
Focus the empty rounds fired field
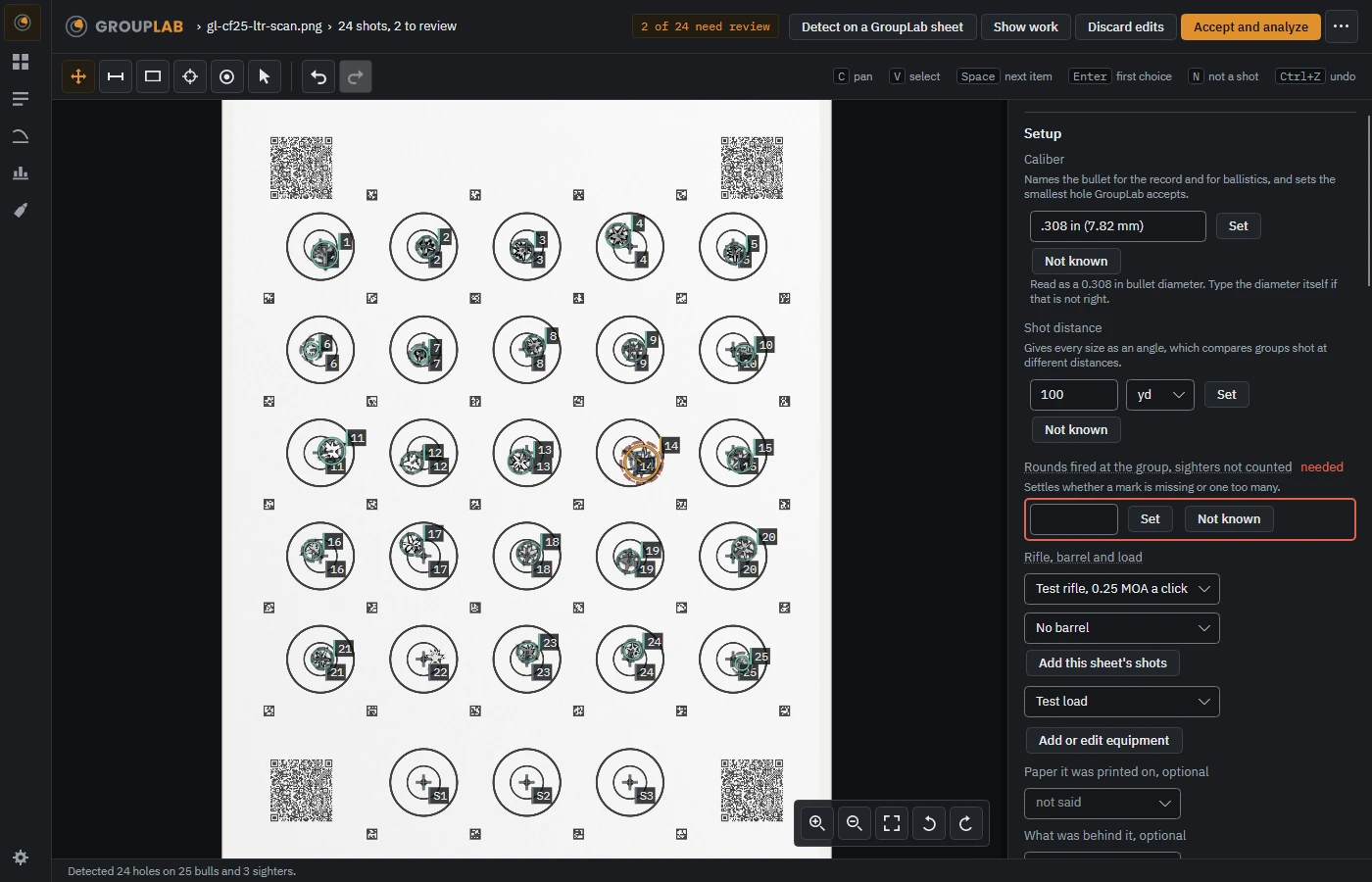[x=1074, y=519]
